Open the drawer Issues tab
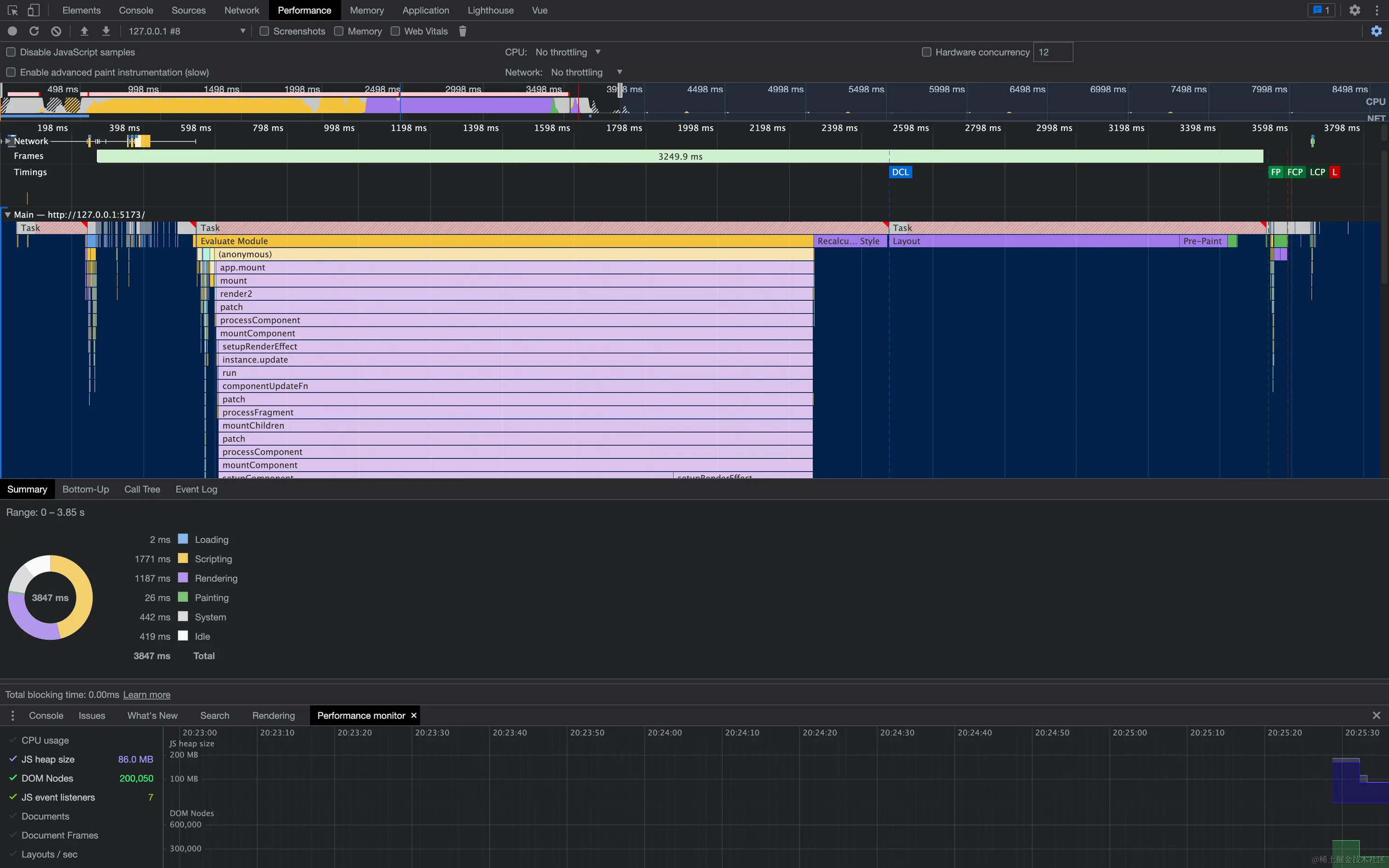The image size is (1389, 868). (92, 716)
